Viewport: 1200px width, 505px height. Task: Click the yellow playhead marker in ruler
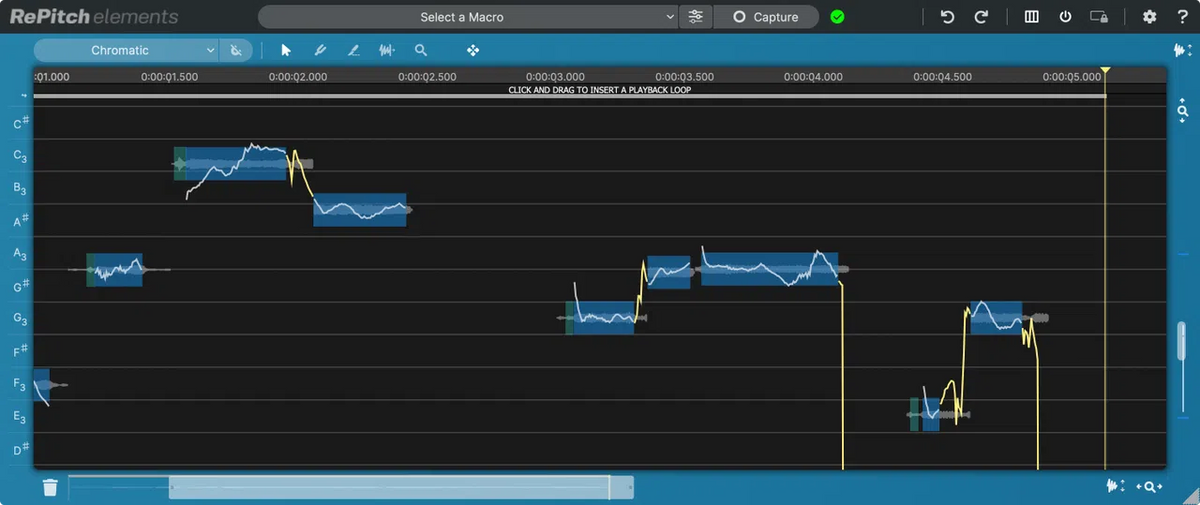pyautogui.click(x=1105, y=71)
